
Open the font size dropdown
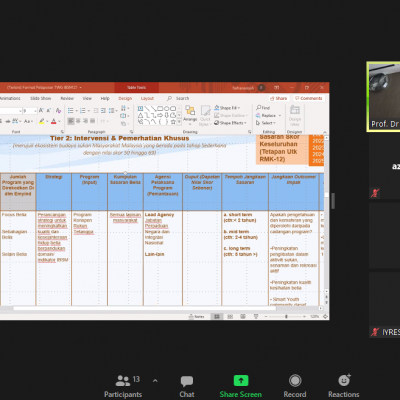coord(35,111)
